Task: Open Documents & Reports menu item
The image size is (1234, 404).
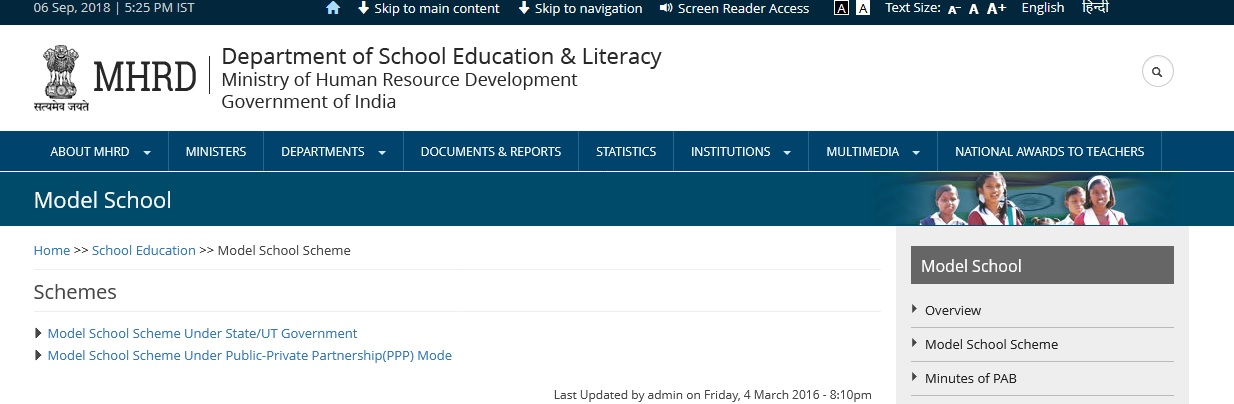Action: tap(491, 152)
